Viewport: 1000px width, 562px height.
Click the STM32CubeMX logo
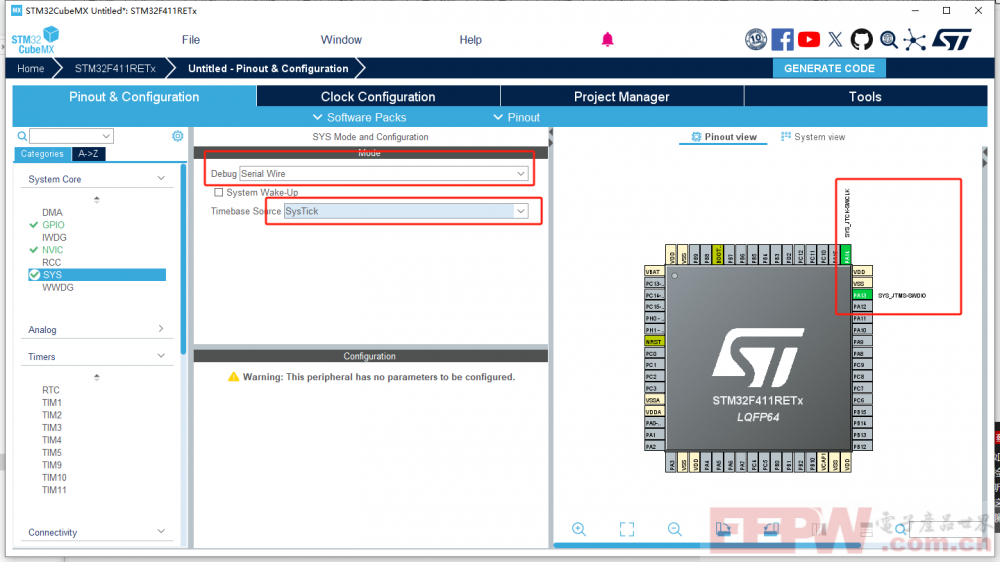35,40
